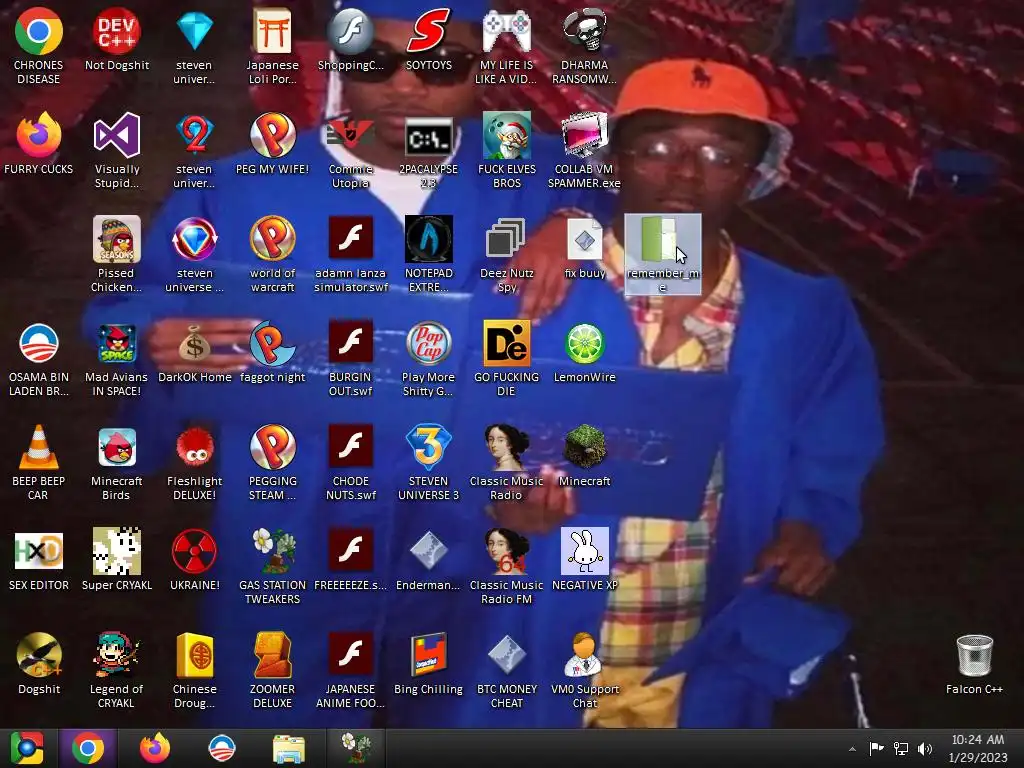Open the STEVEN UNIVERSE 3 icon
Viewport: 1024px width, 768px height.
pos(428,447)
